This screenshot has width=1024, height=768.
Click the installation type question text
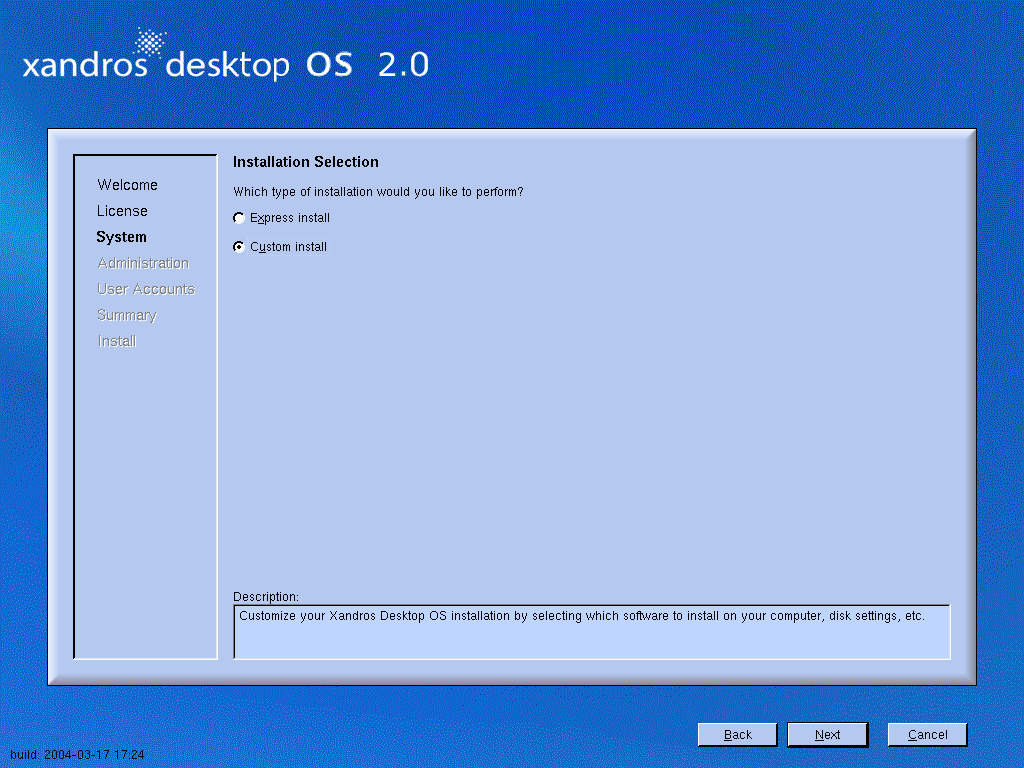(x=378, y=191)
